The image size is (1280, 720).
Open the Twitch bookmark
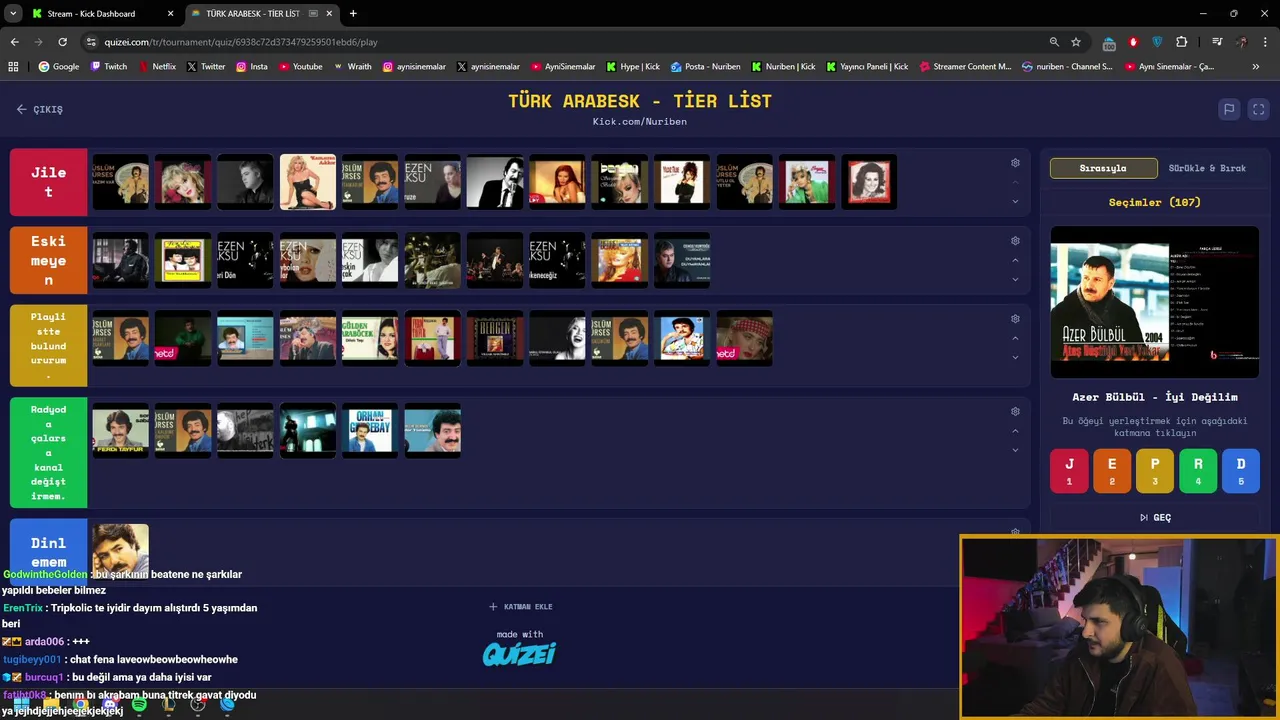click(x=109, y=67)
